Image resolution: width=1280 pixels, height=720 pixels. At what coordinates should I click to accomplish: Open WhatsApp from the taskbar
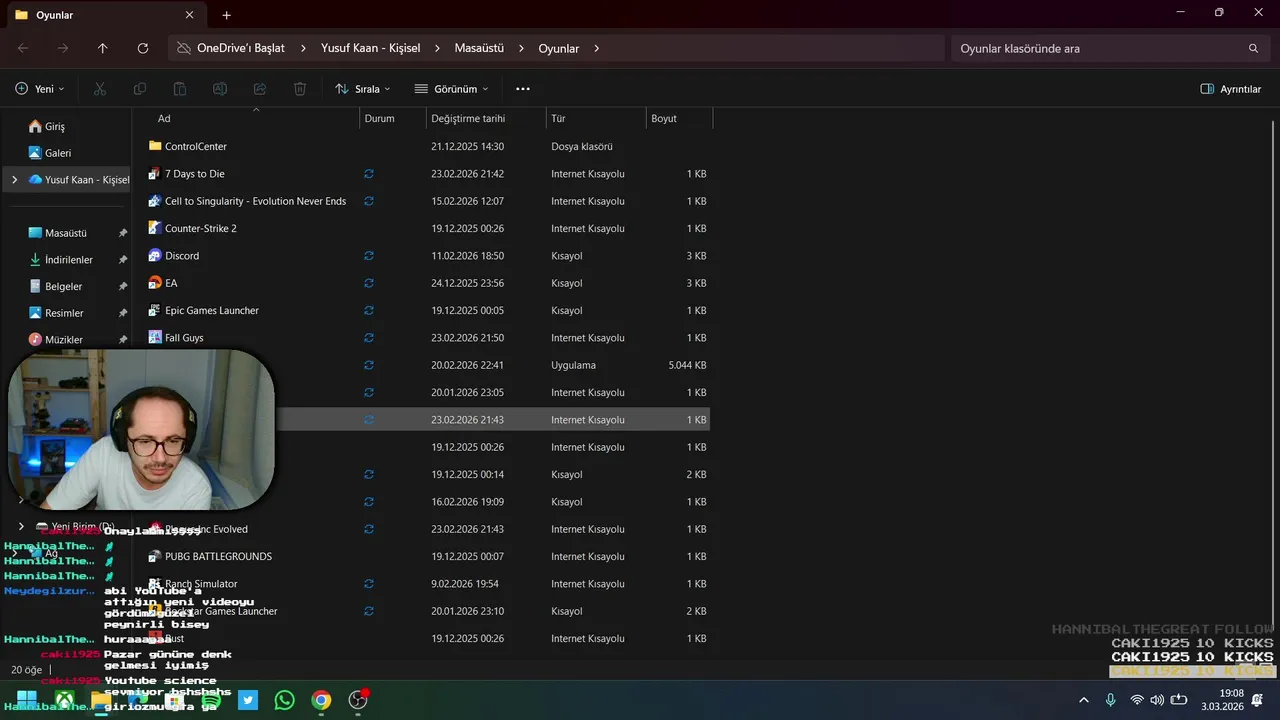pos(284,700)
